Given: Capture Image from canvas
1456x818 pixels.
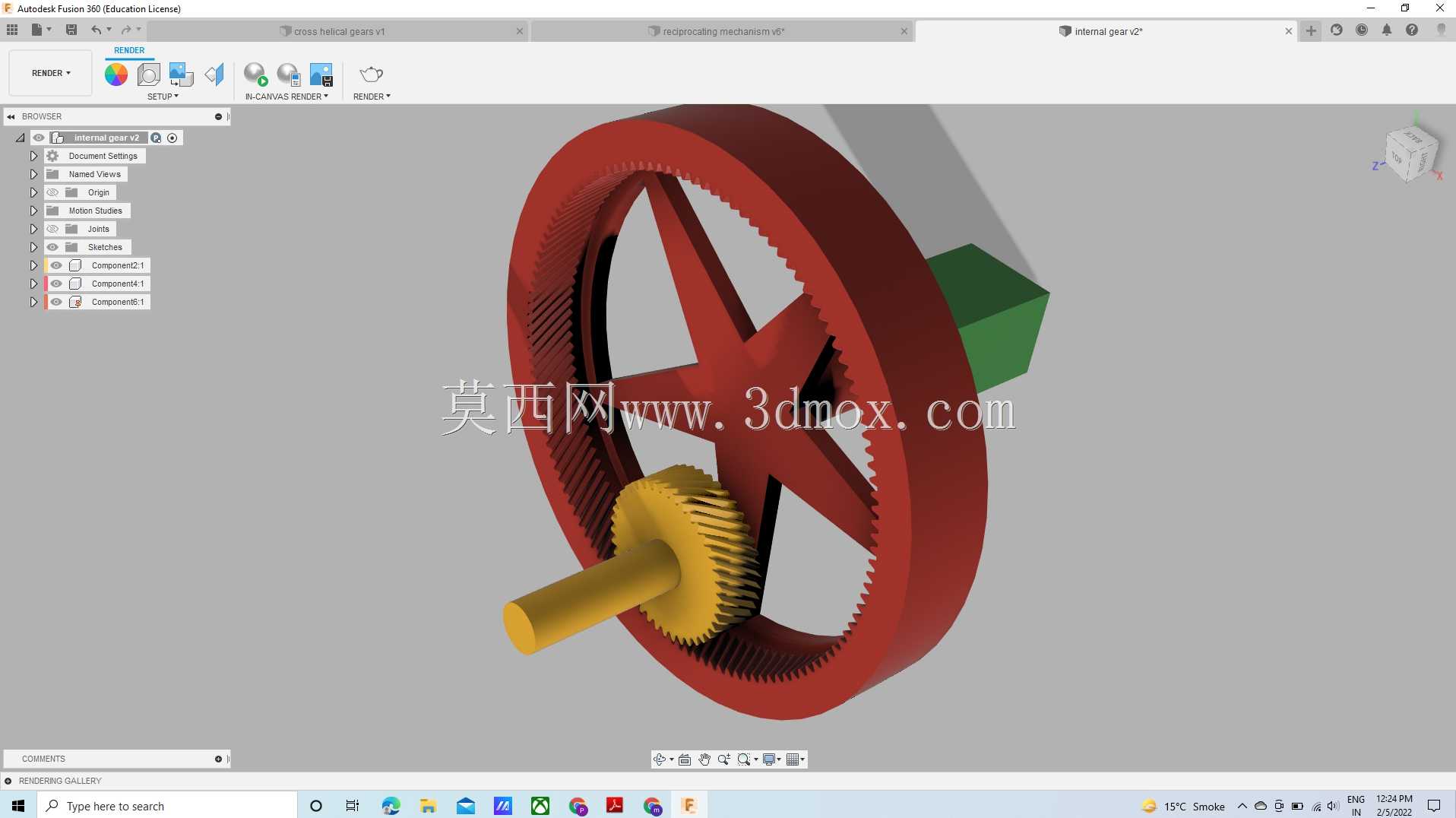Looking at the screenshot, I should tap(321, 75).
